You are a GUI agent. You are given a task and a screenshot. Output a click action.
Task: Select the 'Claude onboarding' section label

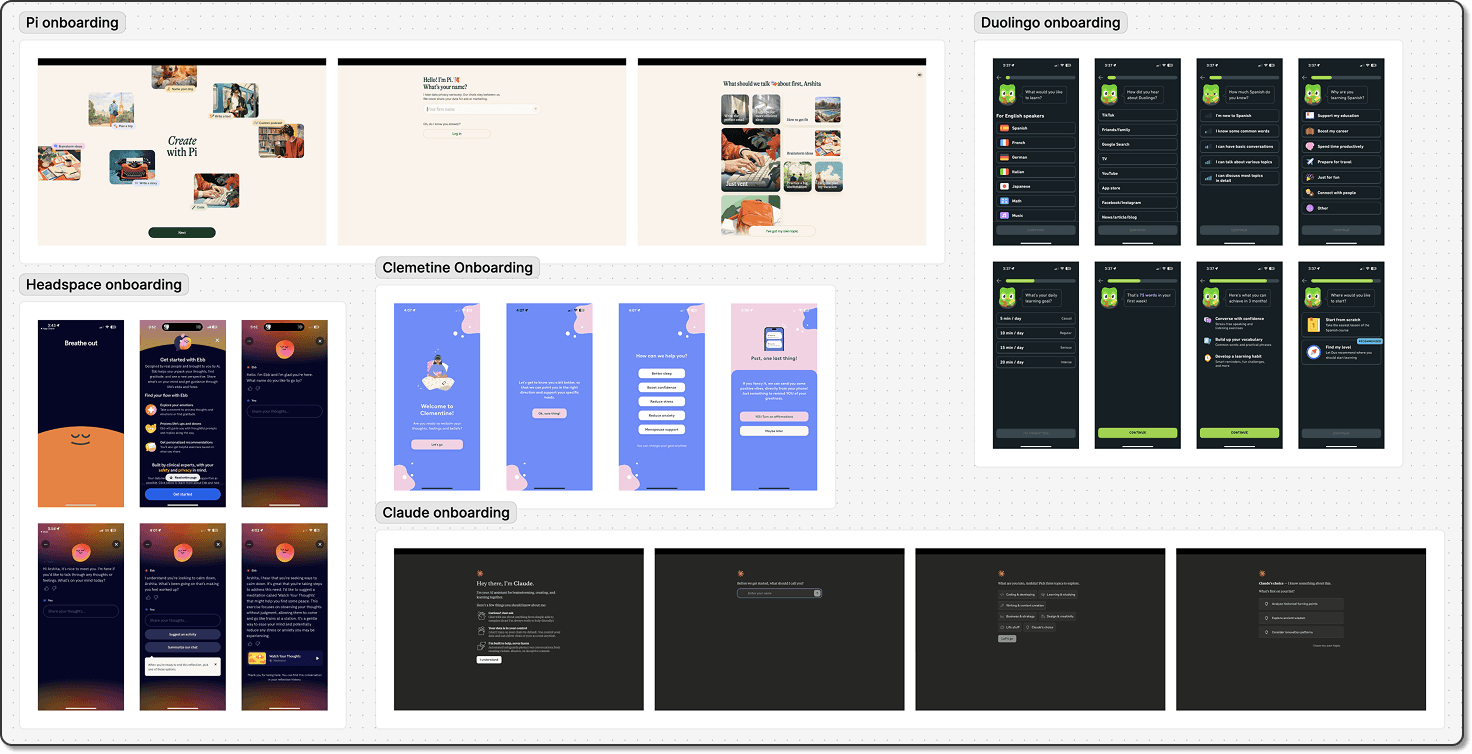(446, 512)
